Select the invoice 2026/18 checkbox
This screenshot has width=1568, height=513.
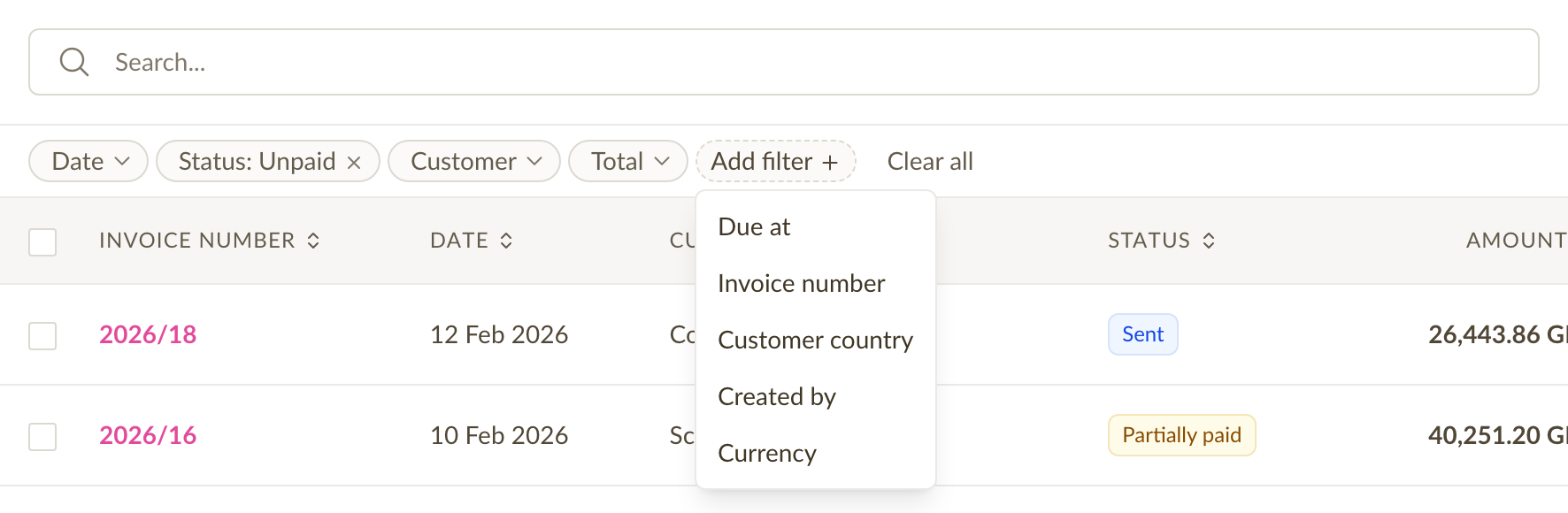pos(42,335)
